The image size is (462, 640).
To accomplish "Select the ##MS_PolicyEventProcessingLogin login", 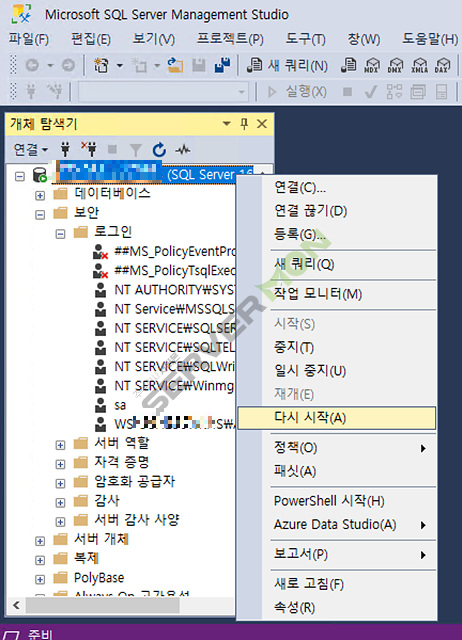I will (175, 251).
